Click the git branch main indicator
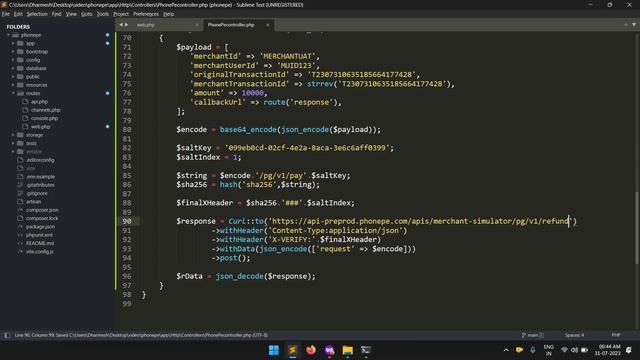640x360 pixels. tap(533, 335)
